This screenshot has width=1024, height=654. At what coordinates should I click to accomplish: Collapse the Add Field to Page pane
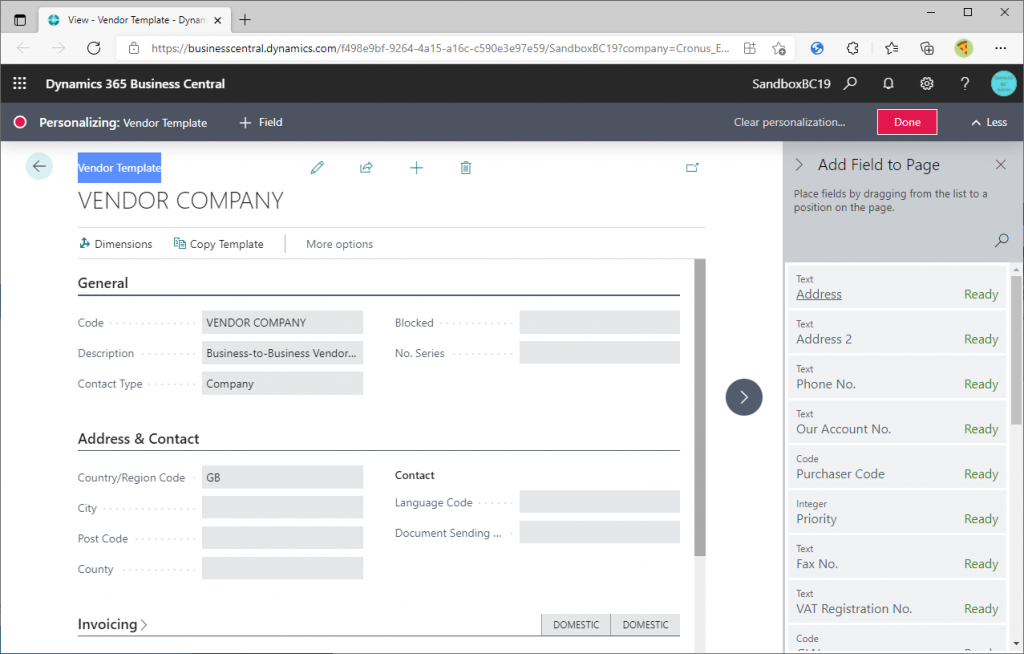[x=799, y=165]
